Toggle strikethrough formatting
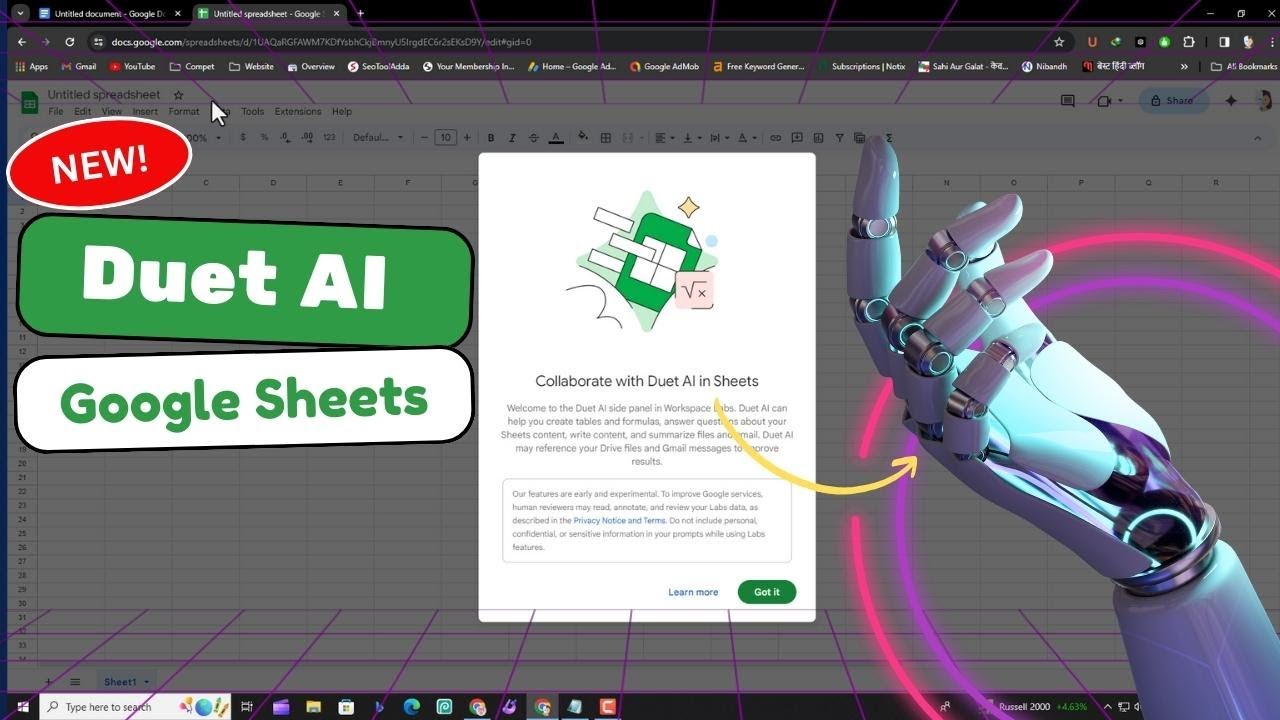 [x=534, y=138]
